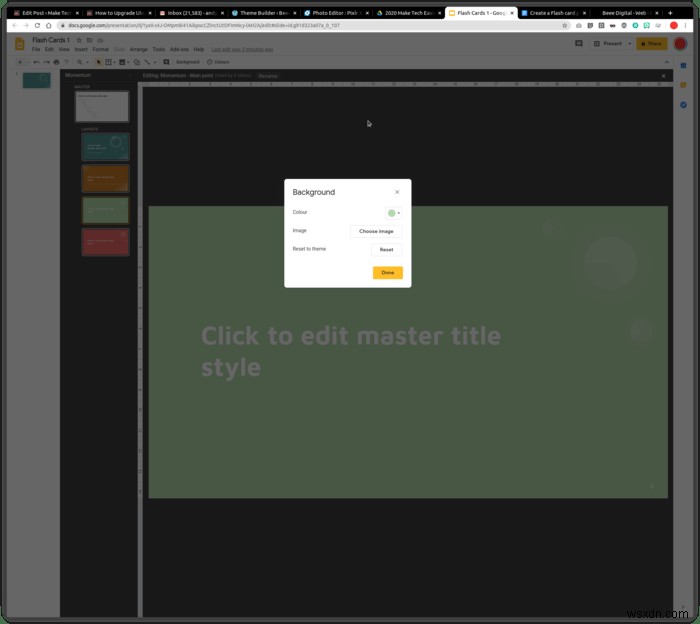Click the yellow Share button
Image resolution: width=700 pixels, height=624 pixels.
(651, 44)
